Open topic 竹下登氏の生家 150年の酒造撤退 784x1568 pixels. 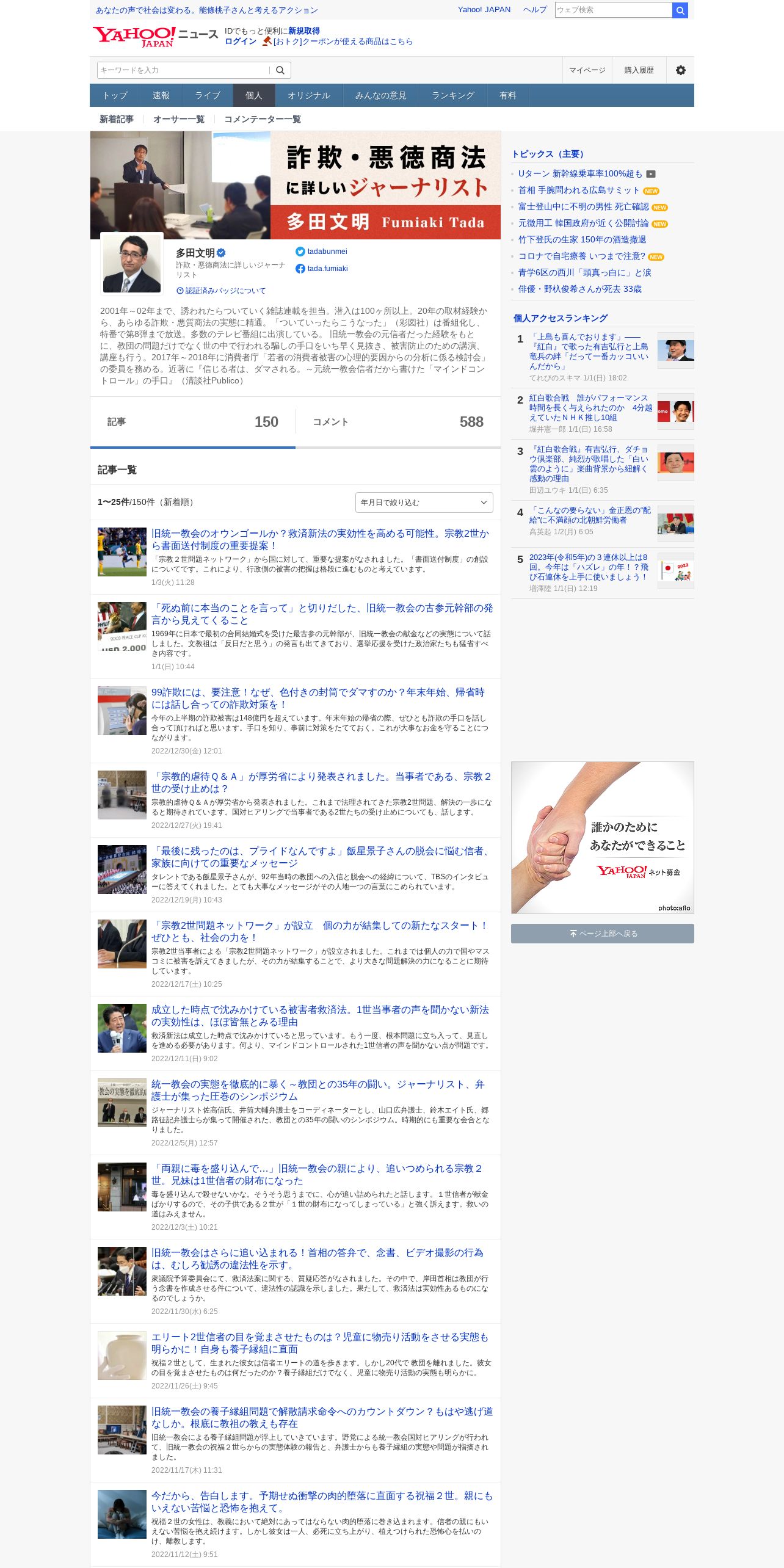(x=582, y=240)
